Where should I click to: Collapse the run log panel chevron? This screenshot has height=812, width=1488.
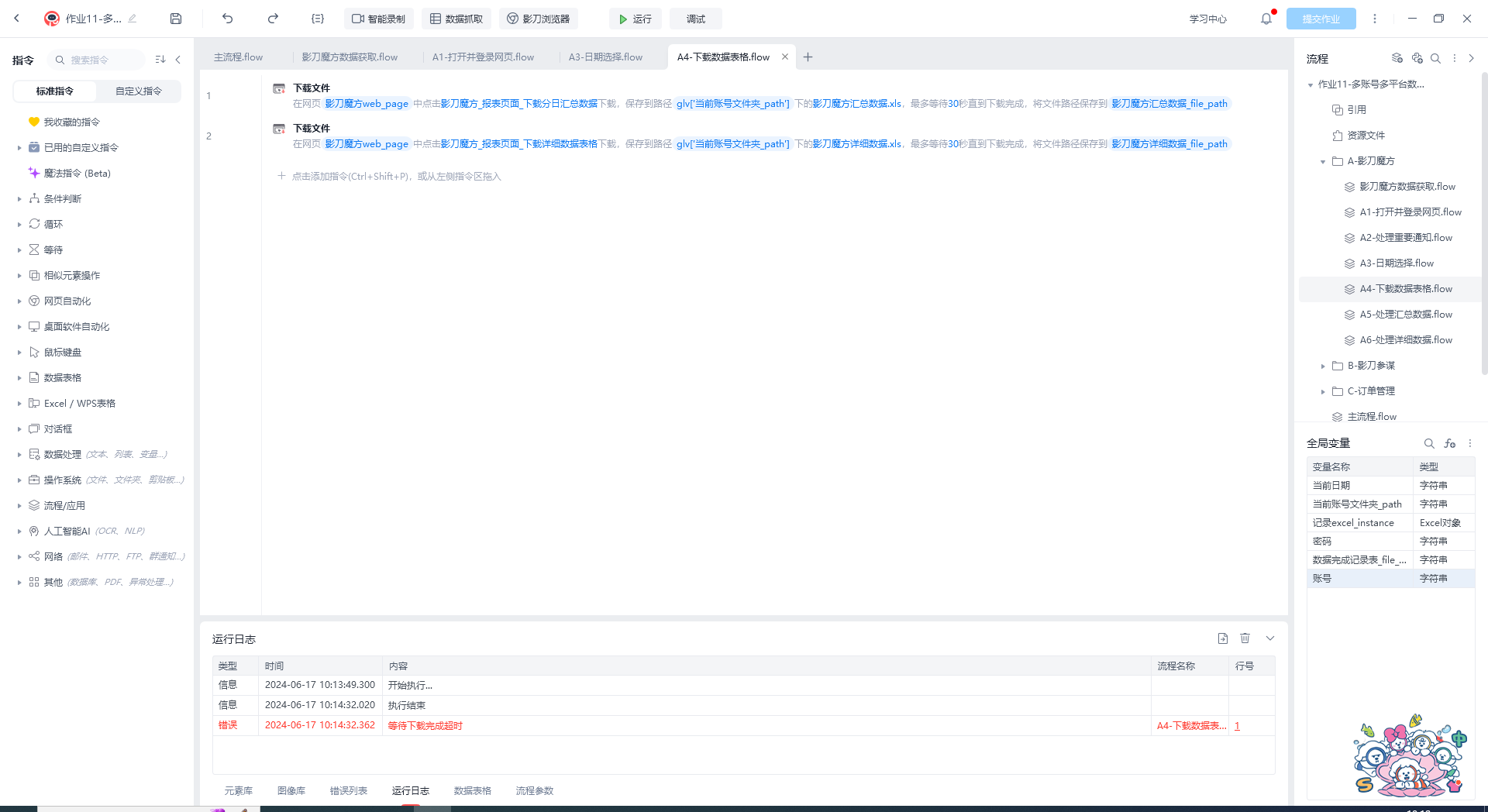[x=1270, y=638]
